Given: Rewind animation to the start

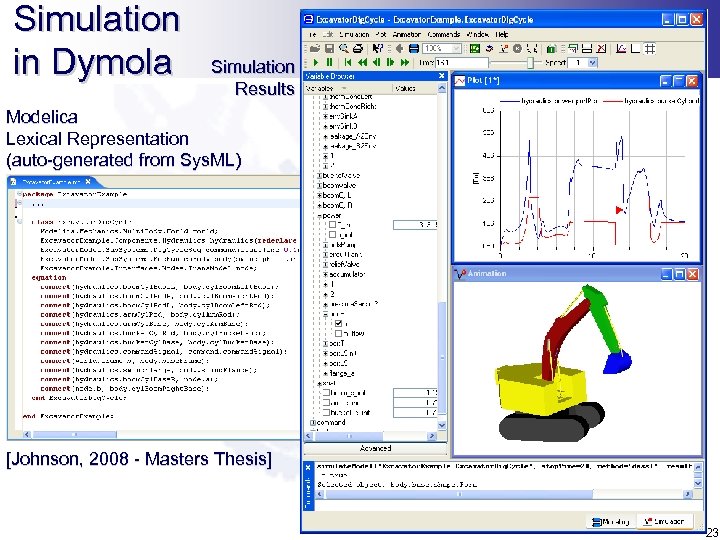Looking at the screenshot, I should pyautogui.click(x=348, y=62).
